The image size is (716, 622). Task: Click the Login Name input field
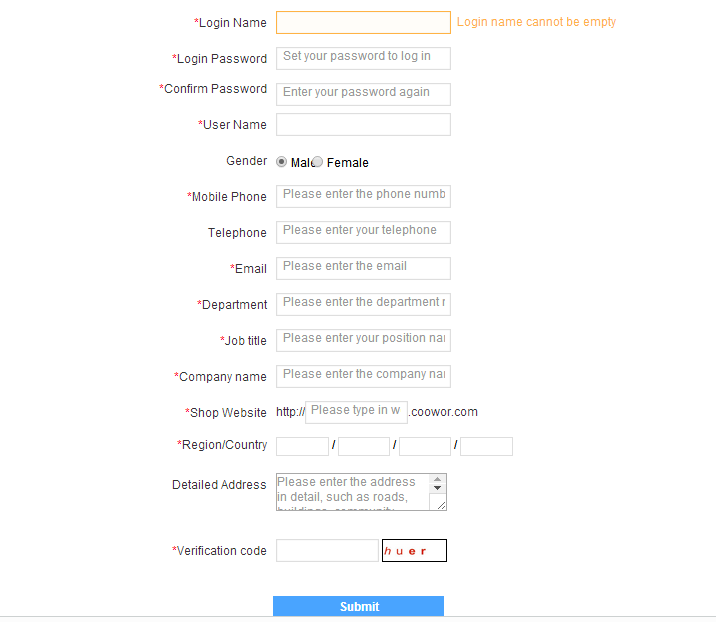363,22
